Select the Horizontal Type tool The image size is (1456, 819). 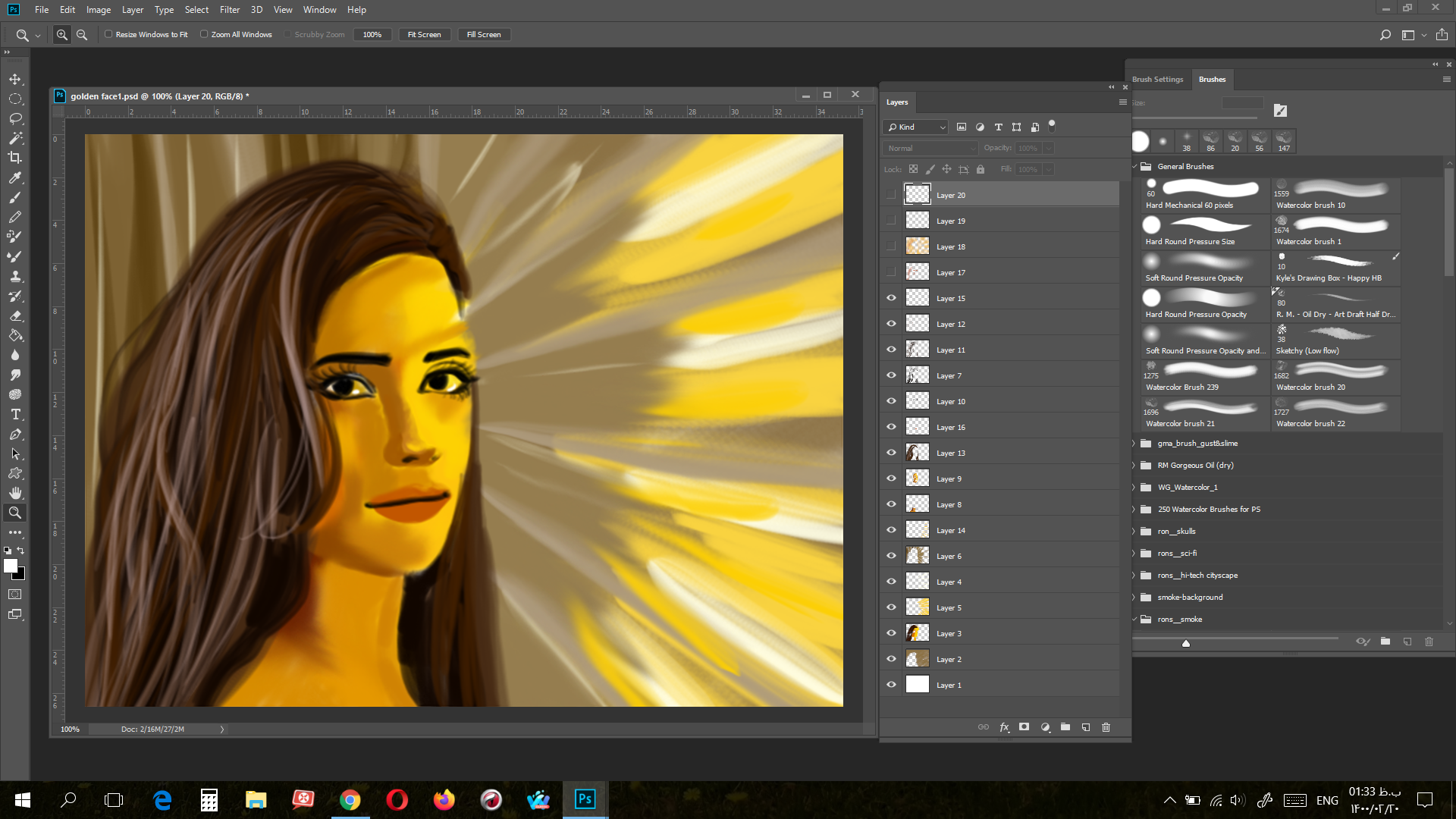(x=15, y=414)
